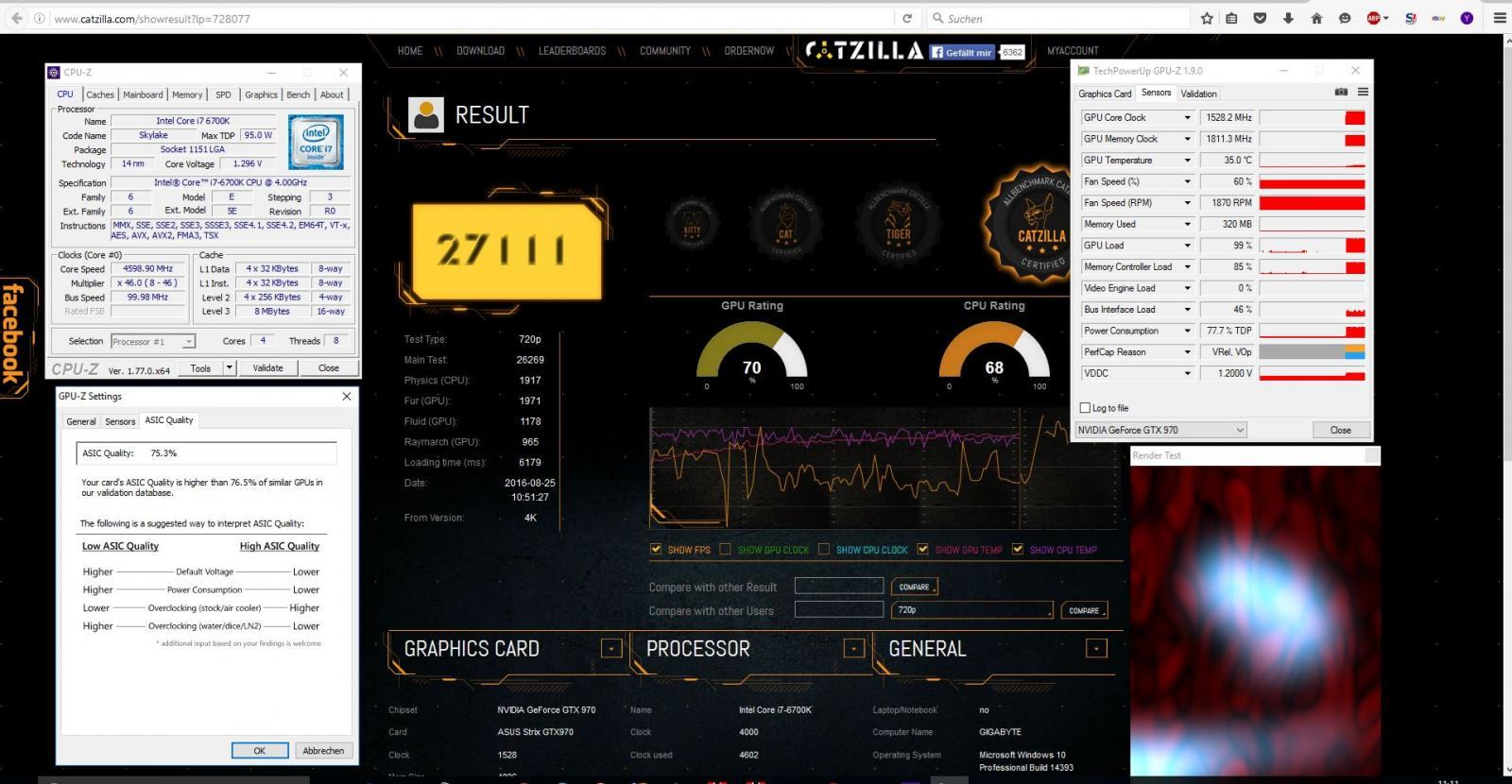
Task: Reload the page with the refresh icon
Action: 907,18
